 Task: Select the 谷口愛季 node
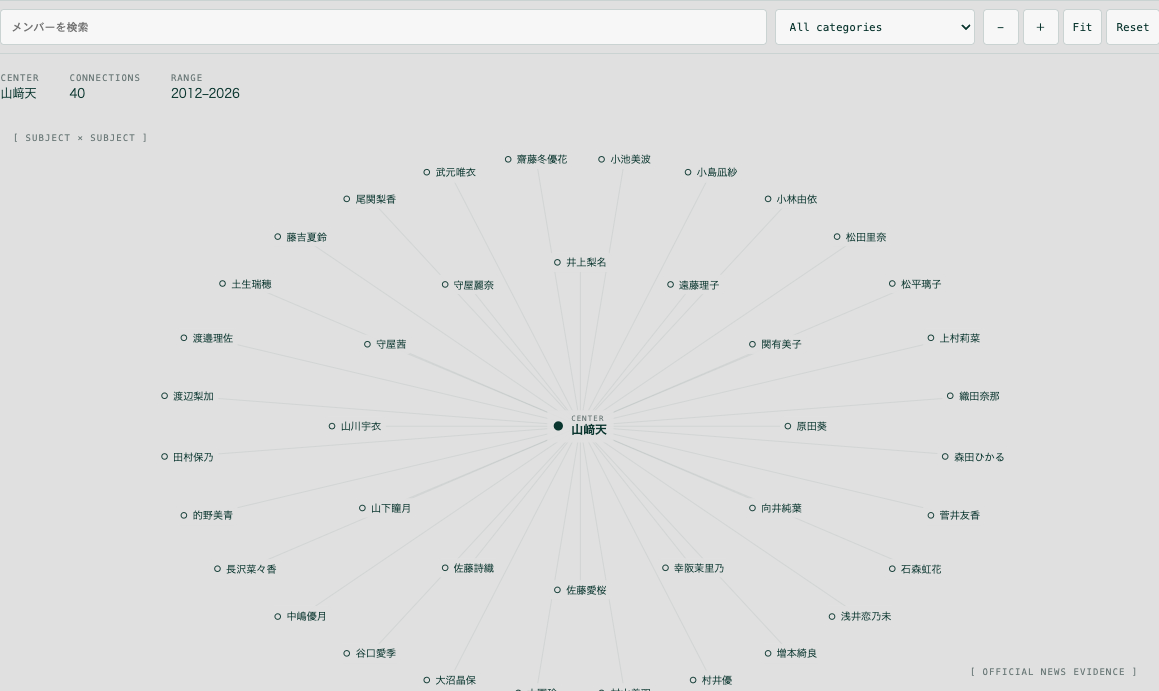point(370,653)
